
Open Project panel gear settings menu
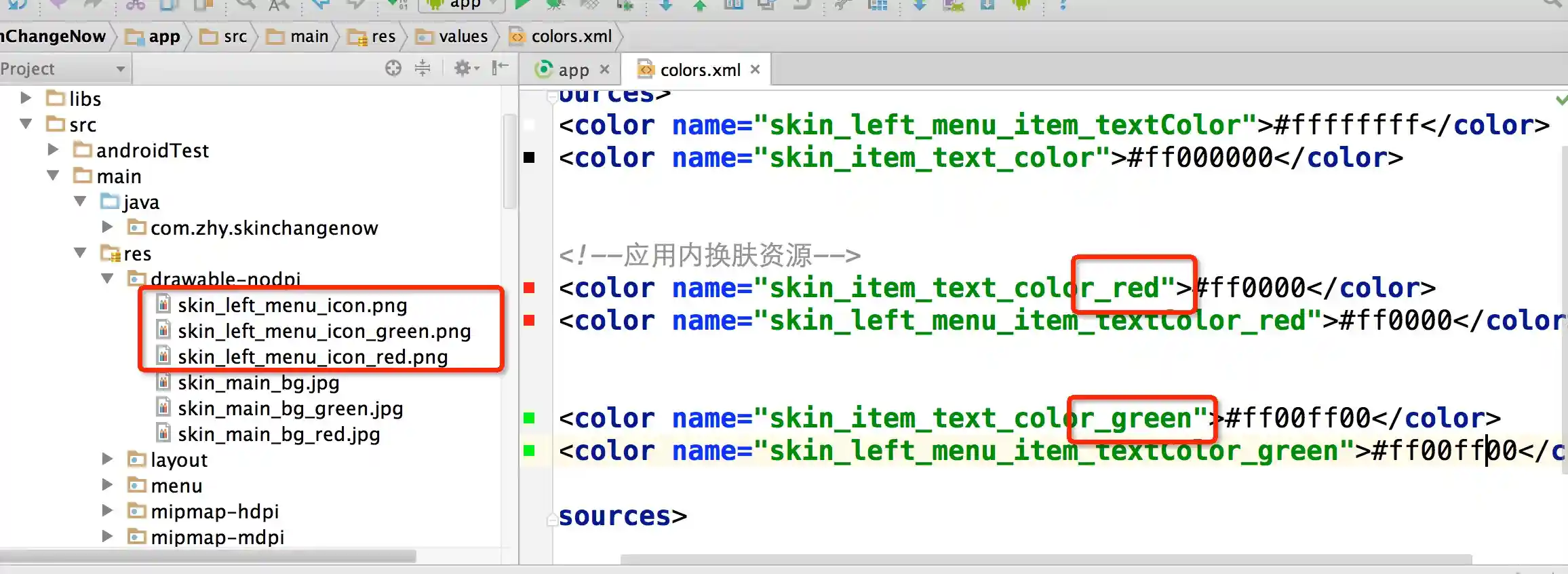click(x=466, y=69)
